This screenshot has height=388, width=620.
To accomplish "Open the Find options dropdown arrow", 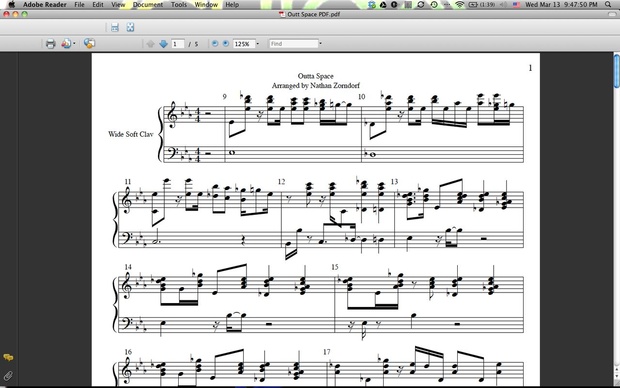I will (x=321, y=44).
